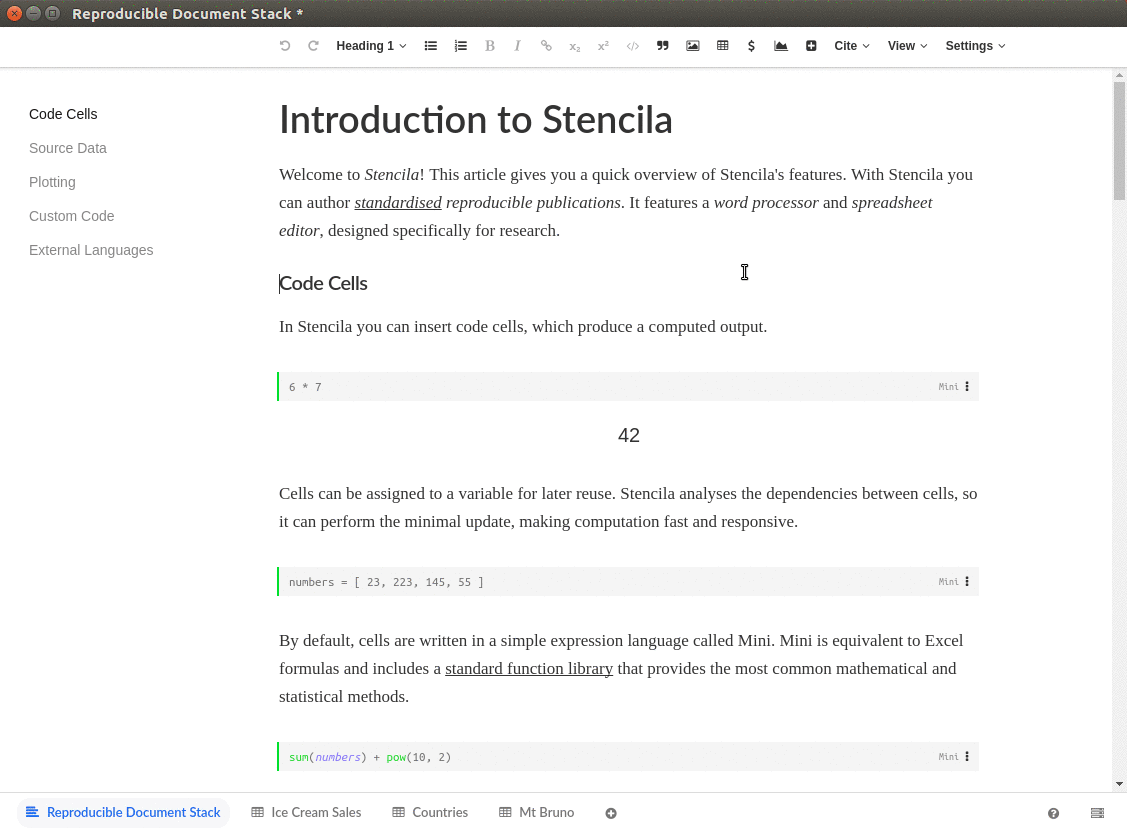Click the plus-box insert cell icon

811,45
